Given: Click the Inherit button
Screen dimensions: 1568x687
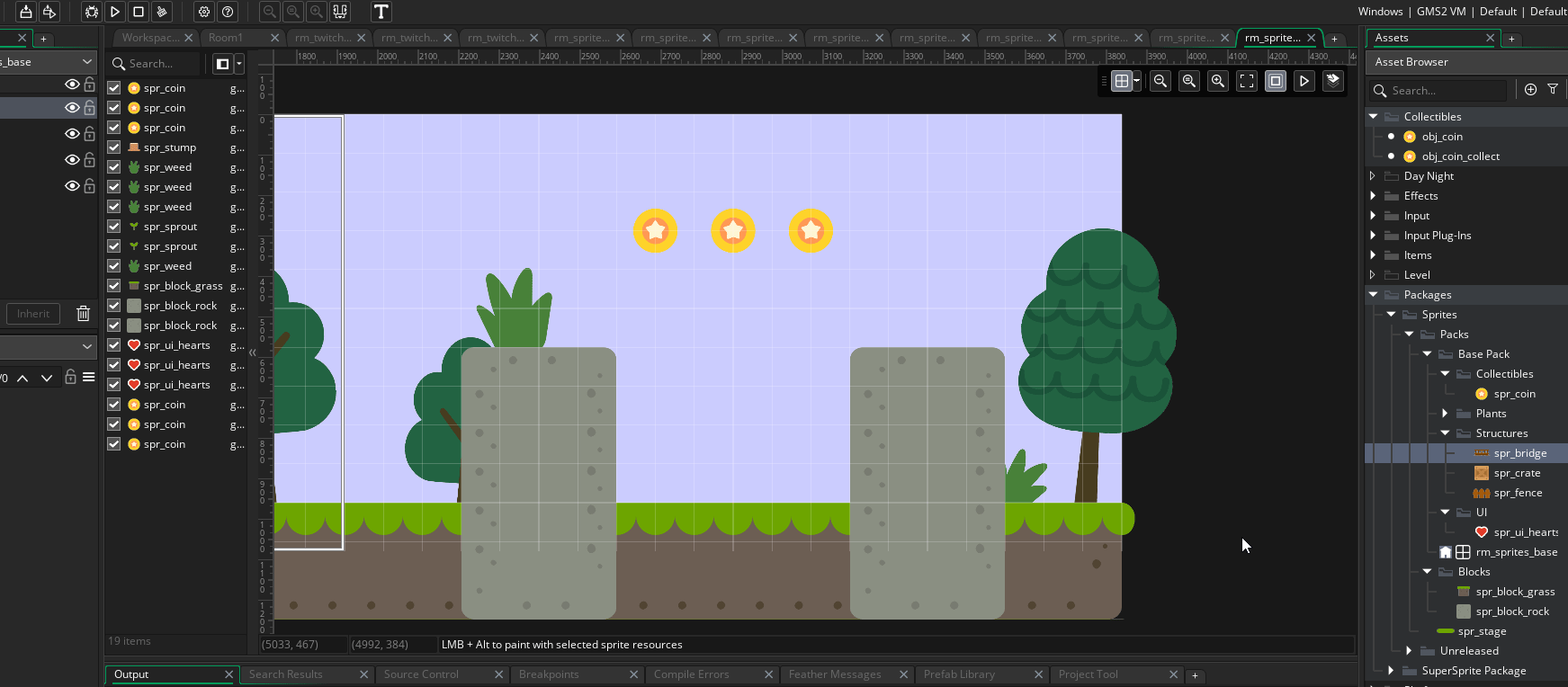Looking at the screenshot, I should (33, 314).
